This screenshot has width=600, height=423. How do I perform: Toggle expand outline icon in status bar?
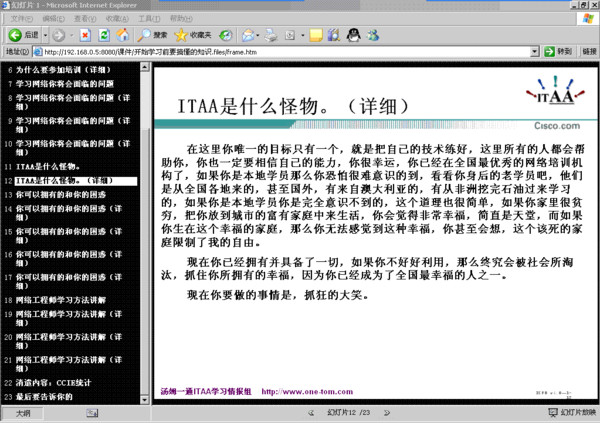click(x=92, y=413)
